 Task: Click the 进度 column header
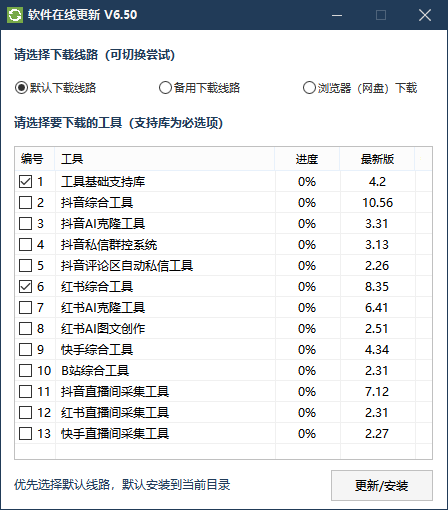click(307, 159)
